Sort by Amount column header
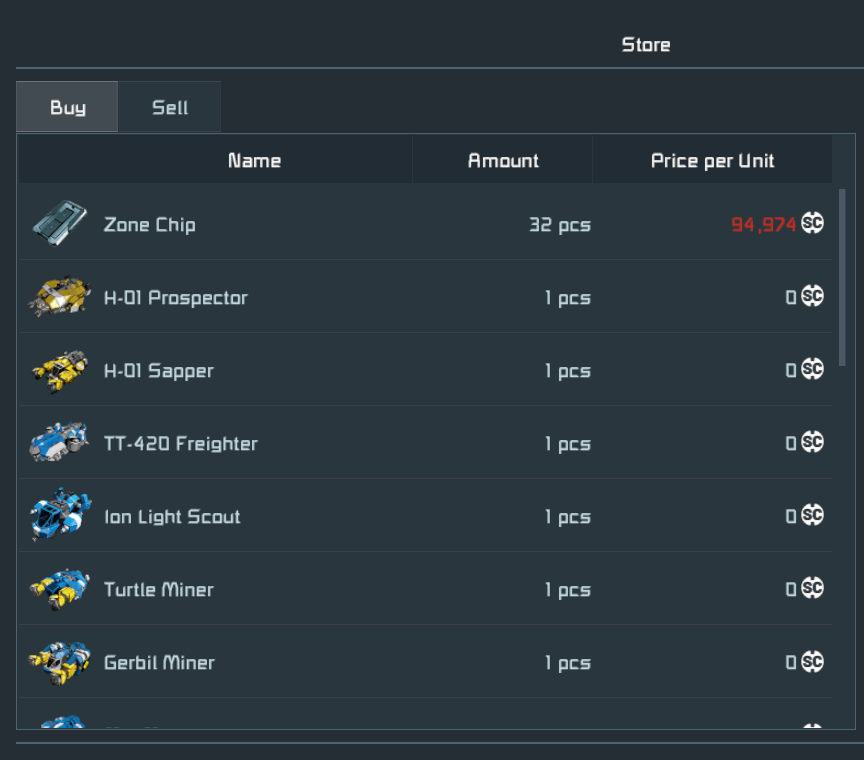 503,161
